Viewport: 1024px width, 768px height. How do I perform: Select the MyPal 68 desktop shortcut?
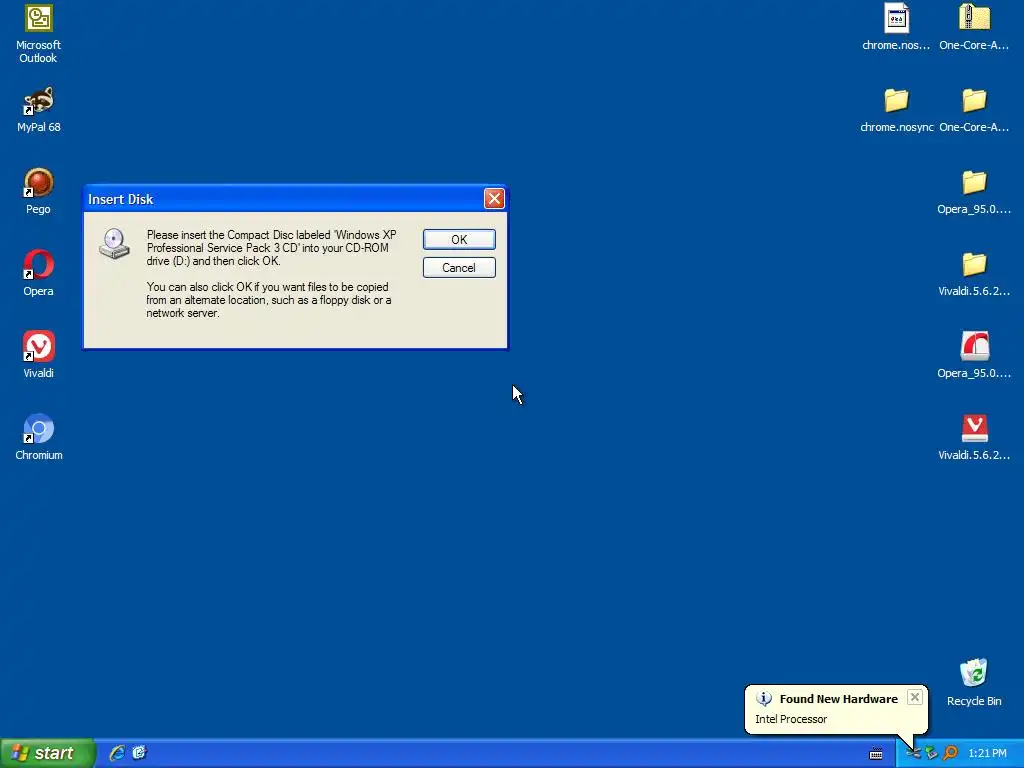39,110
